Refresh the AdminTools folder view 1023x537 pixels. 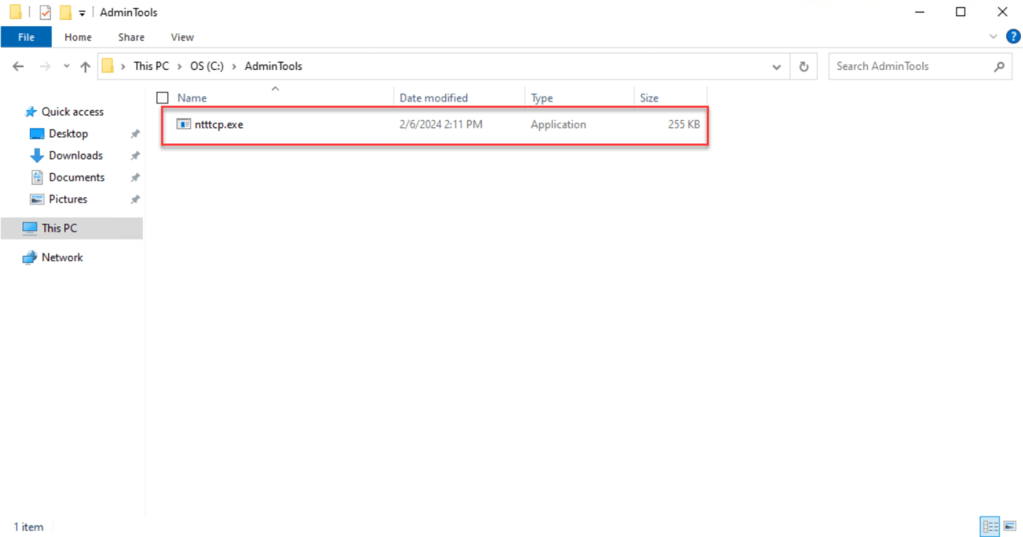[804, 66]
